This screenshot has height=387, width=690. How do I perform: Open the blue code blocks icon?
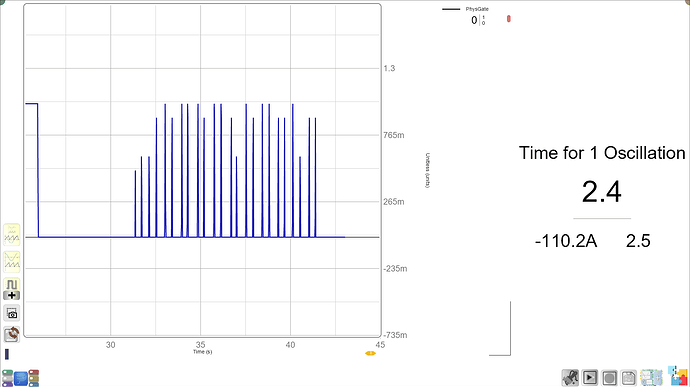pyautogui.click(x=21, y=378)
